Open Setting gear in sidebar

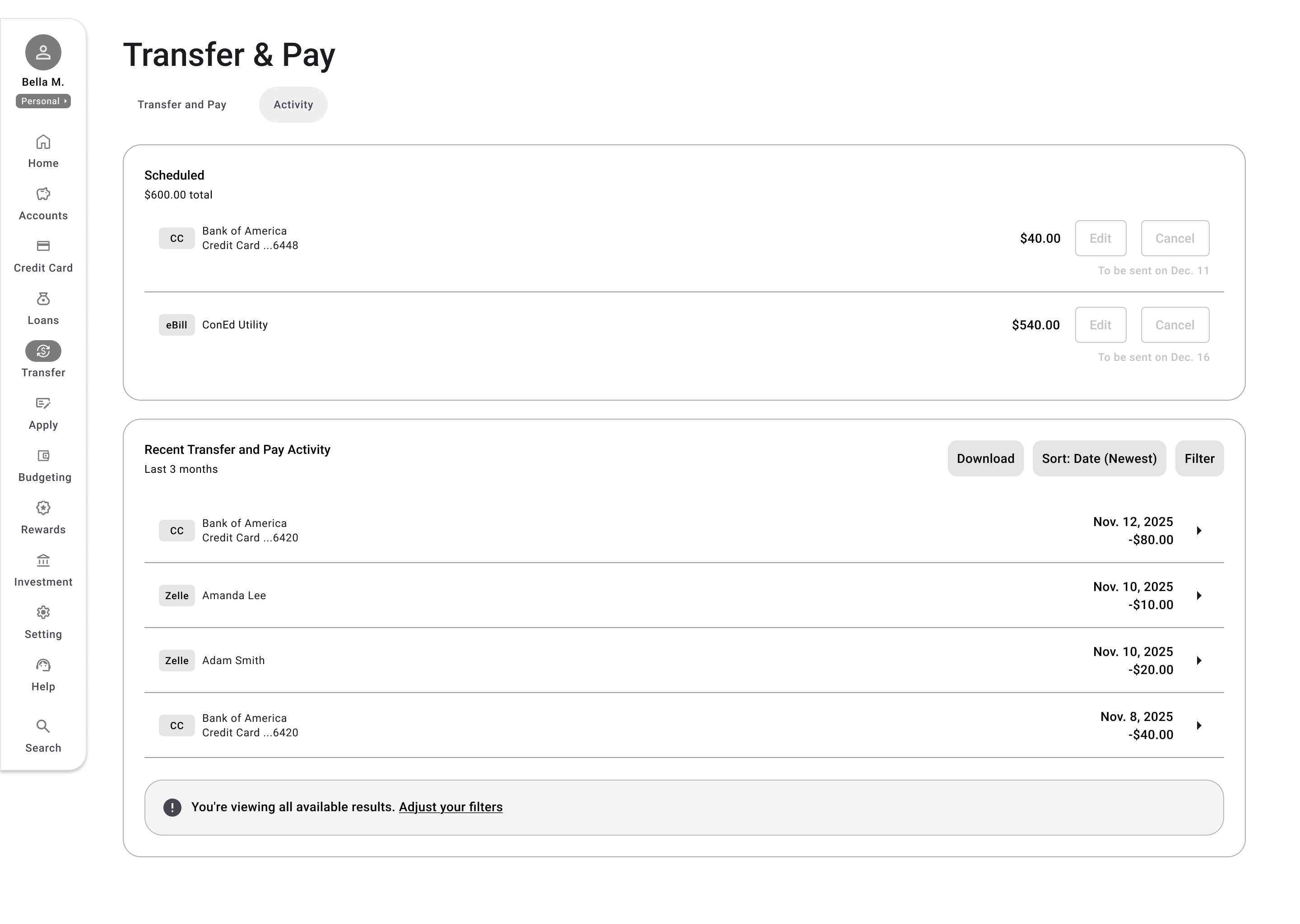point(43,613)
